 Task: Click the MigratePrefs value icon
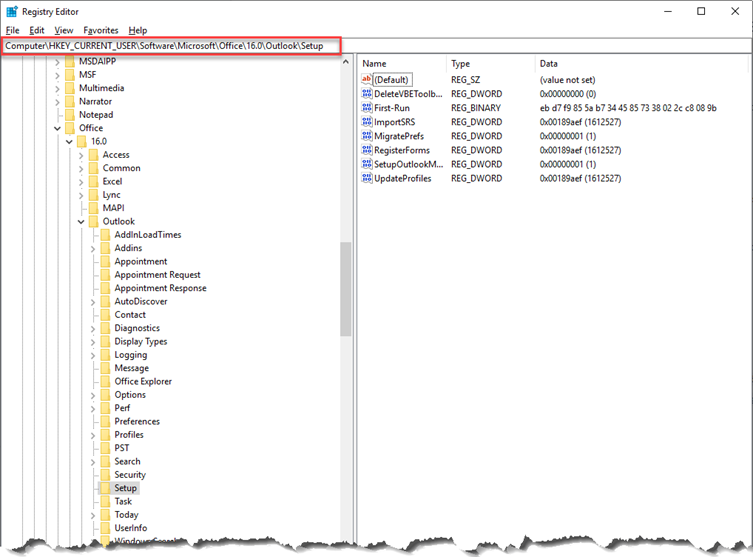pyautogui.click(x=367, y=136)
